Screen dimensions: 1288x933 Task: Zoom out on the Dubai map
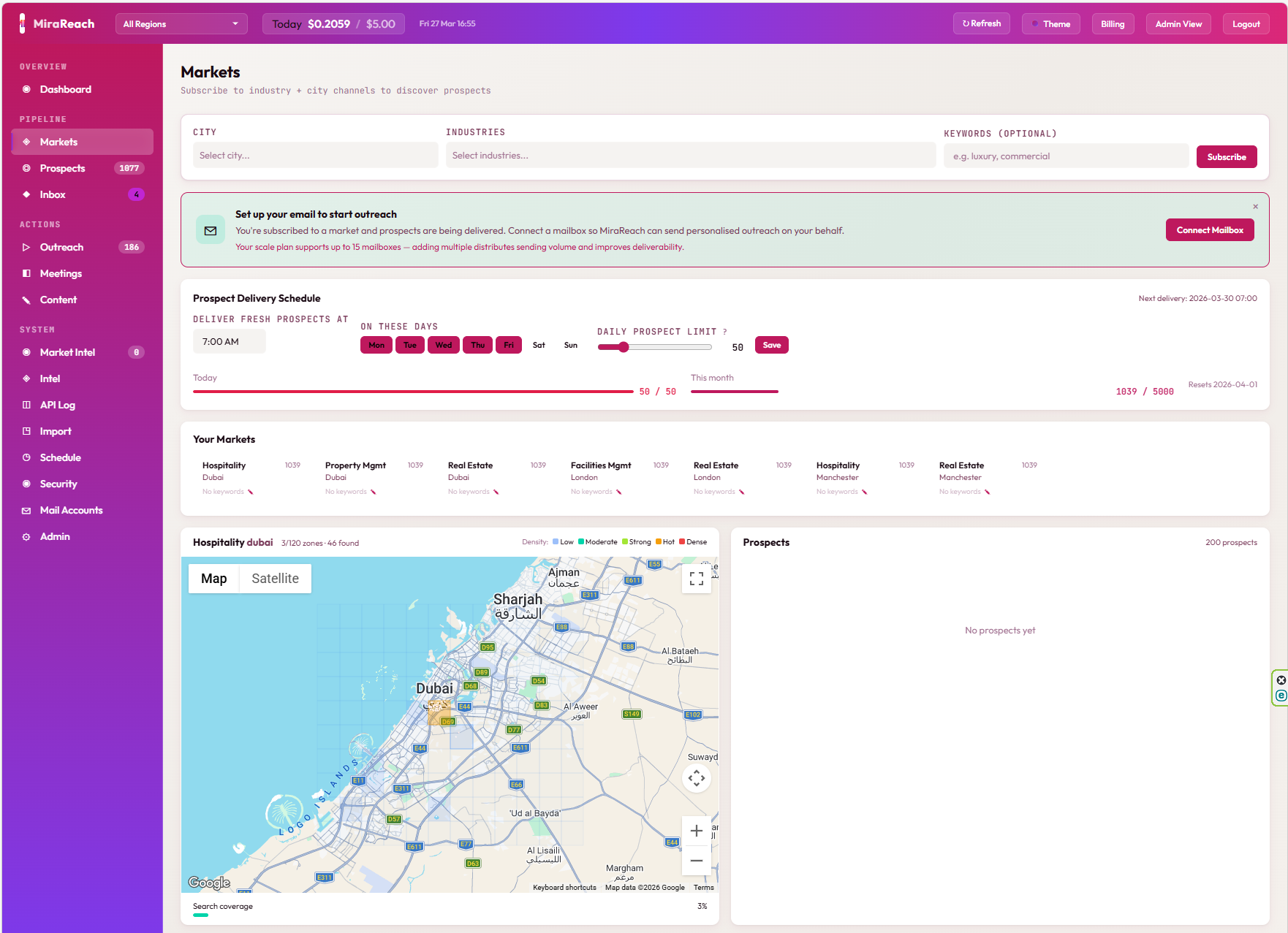coord(696,861)
